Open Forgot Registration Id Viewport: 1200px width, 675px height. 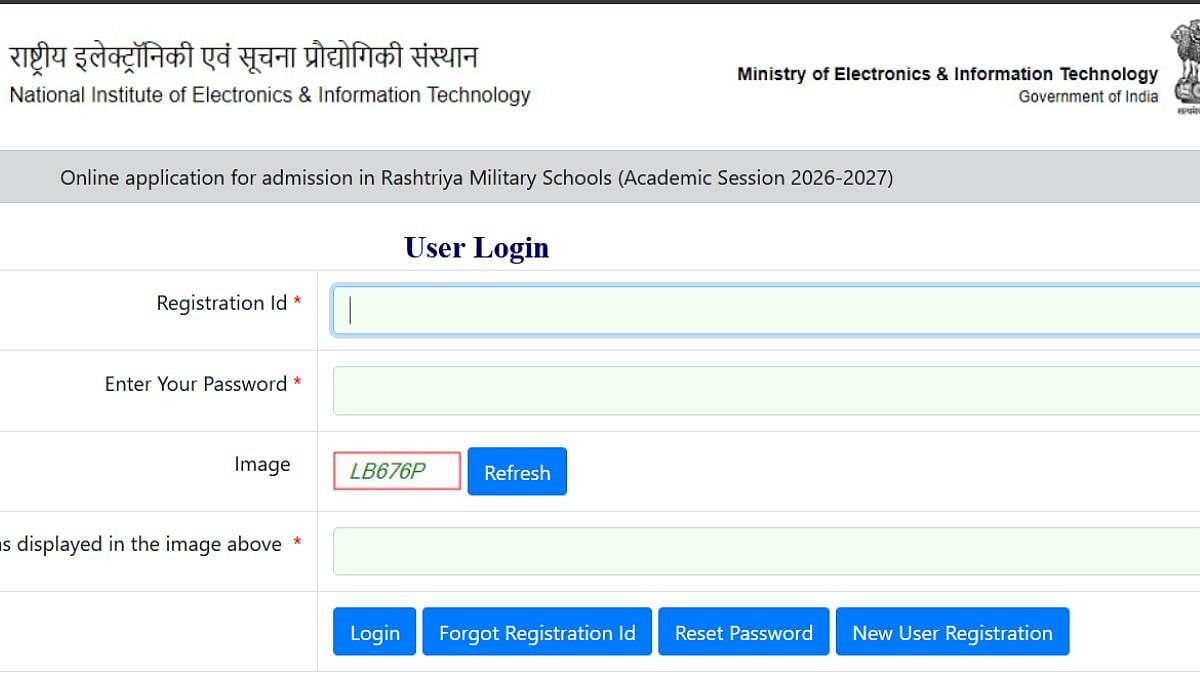537,632
